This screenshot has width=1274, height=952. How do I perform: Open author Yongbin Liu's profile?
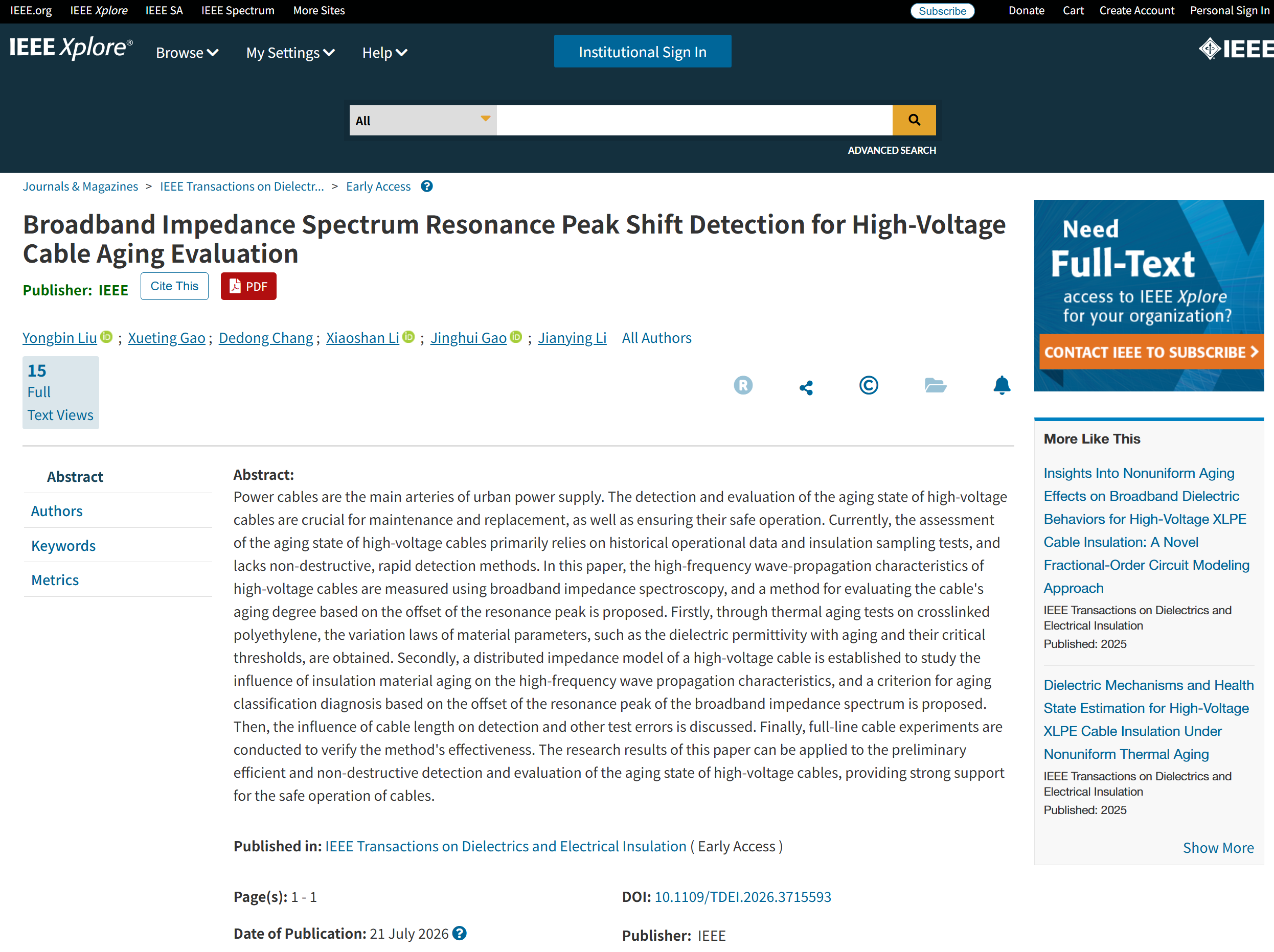pyautogui.click(x=59, y=338)
